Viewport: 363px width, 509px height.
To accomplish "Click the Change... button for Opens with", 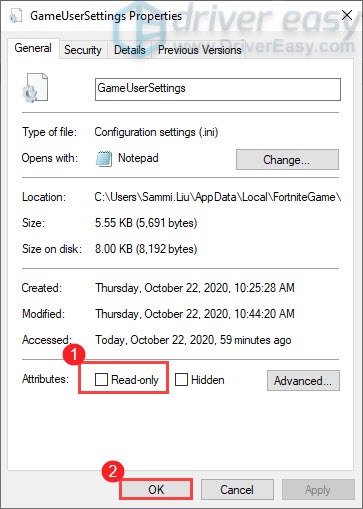I will [287, 160].
